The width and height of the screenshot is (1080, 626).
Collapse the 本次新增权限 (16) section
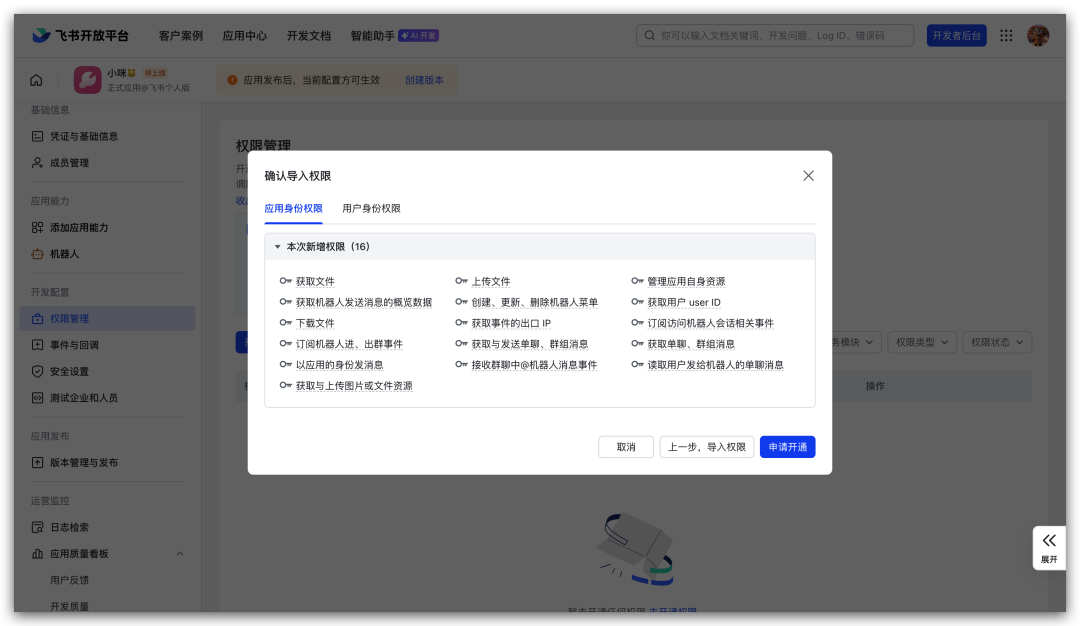[278, 246]
